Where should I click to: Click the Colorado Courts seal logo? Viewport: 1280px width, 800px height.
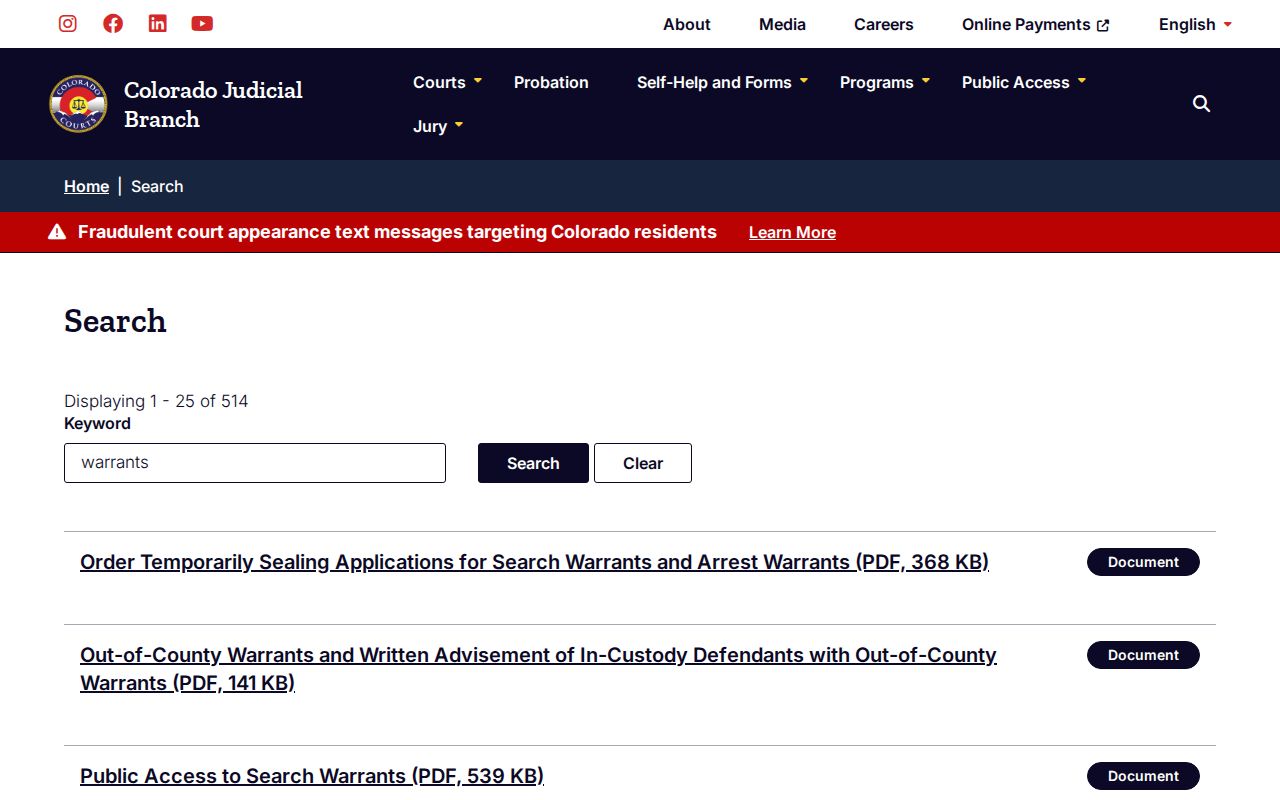(78, 104)
